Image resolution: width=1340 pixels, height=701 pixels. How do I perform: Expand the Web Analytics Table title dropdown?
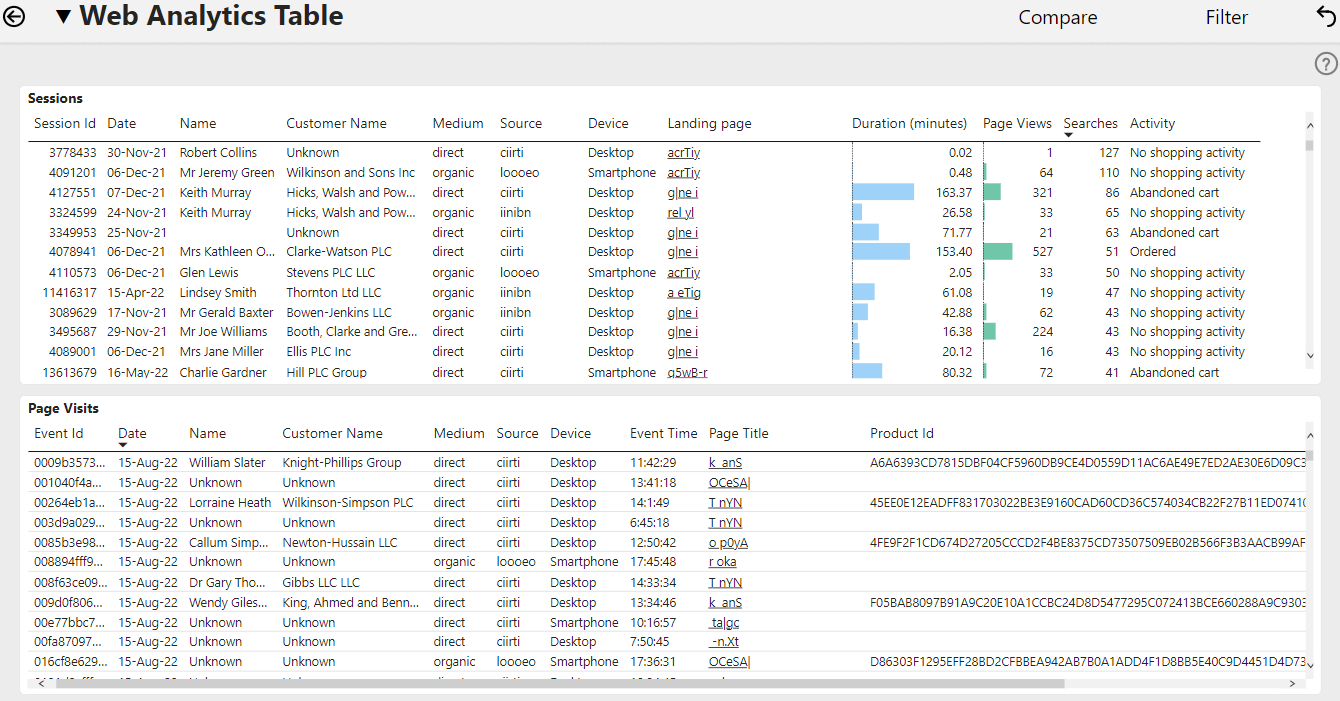click(x=64, y=17)
